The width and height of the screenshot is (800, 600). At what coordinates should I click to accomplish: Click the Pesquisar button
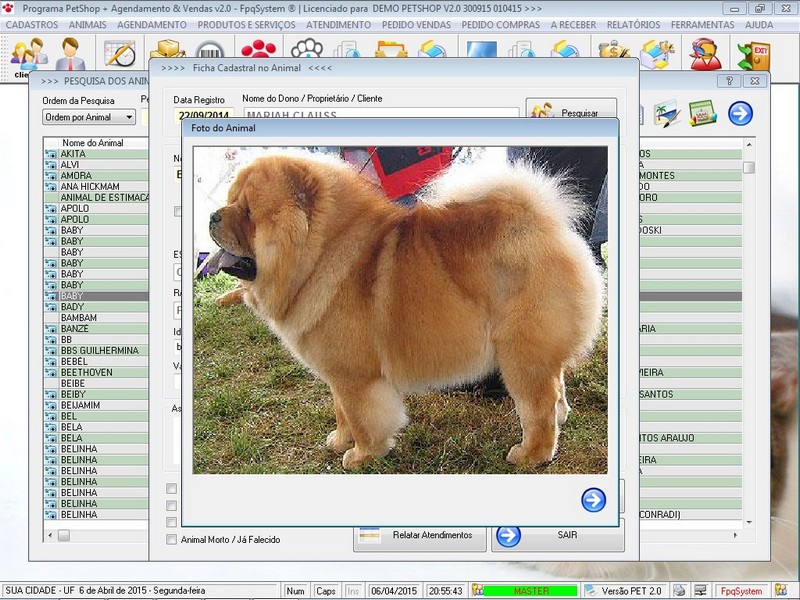(571, 108)
